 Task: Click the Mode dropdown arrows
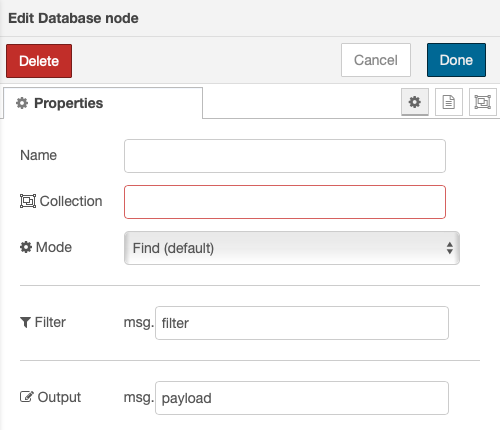coord(450,248)
